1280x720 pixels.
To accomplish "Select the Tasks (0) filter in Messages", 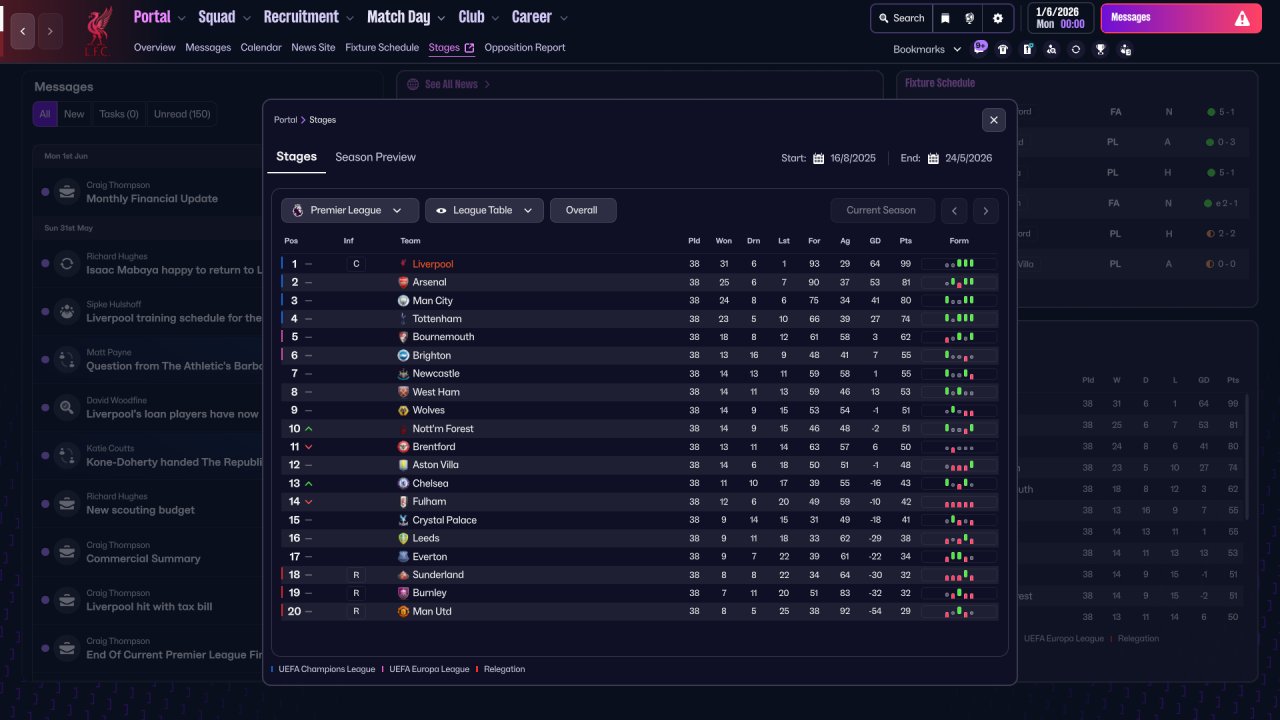I will click(x=119, y=114).
